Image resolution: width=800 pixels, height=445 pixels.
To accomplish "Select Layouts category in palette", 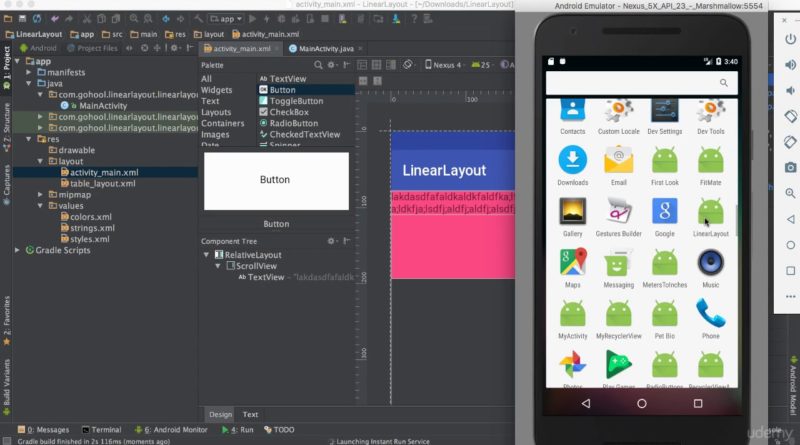I will (216, 112).
